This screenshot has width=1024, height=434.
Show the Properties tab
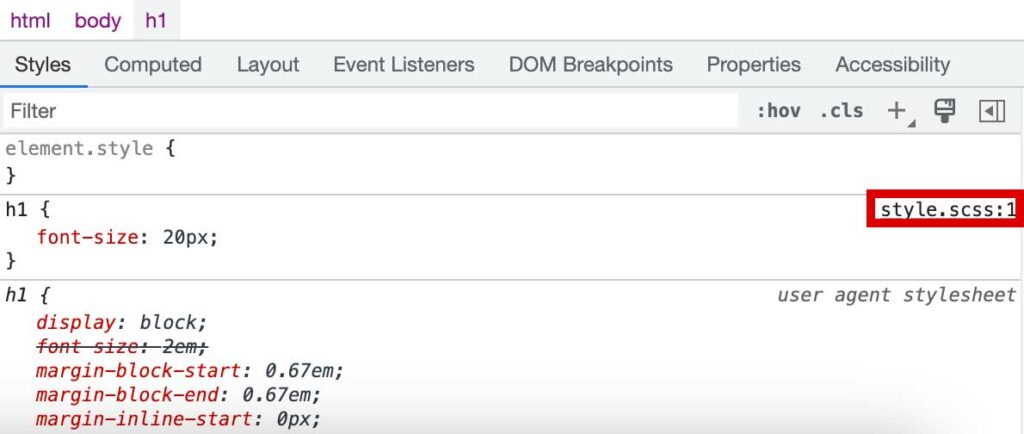(753, 65)
